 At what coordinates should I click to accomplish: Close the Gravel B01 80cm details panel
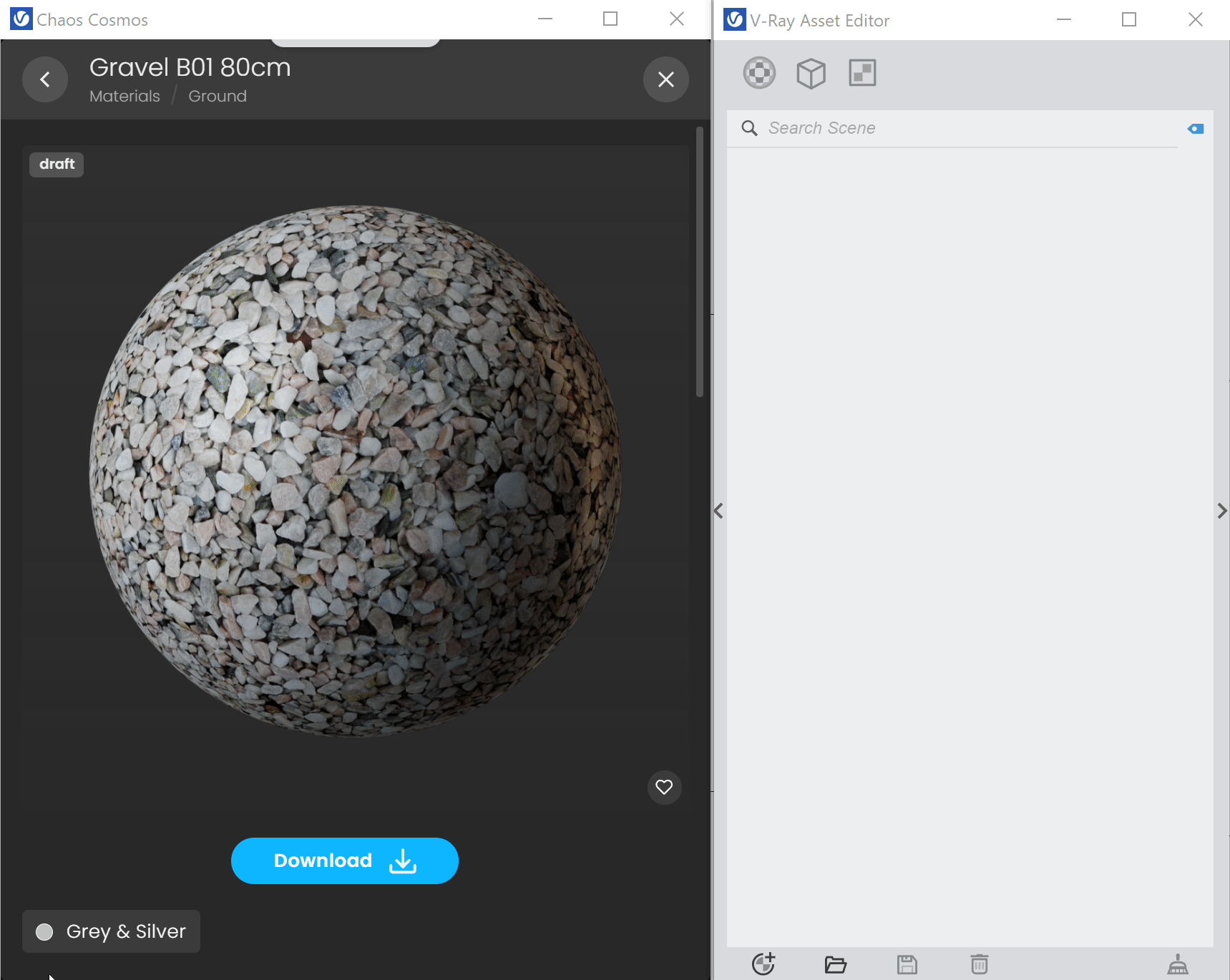665,79
